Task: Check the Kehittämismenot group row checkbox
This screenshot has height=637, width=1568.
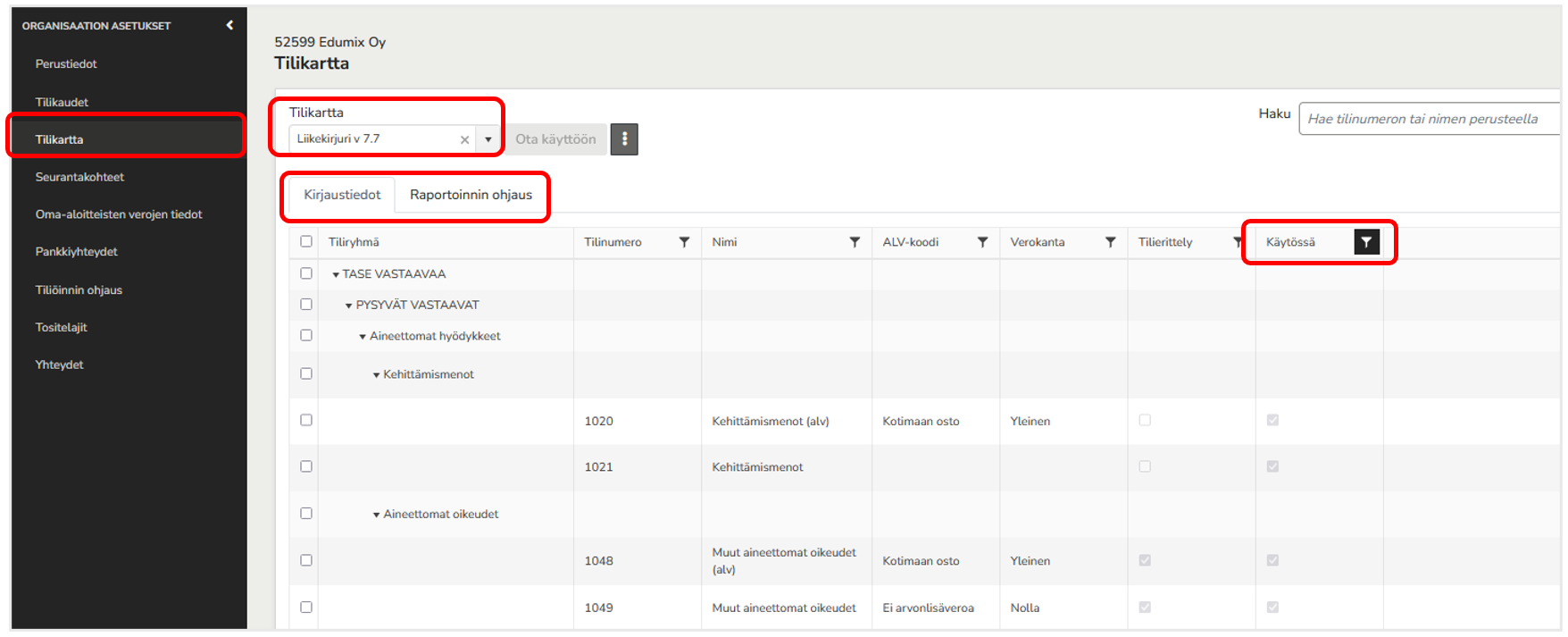Action: click(x=306, y=373)
